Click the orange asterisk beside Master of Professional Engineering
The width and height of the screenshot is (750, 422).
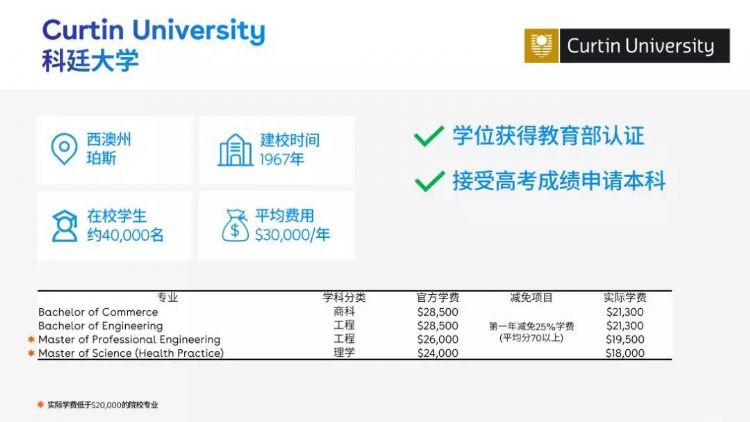[32, 339]
